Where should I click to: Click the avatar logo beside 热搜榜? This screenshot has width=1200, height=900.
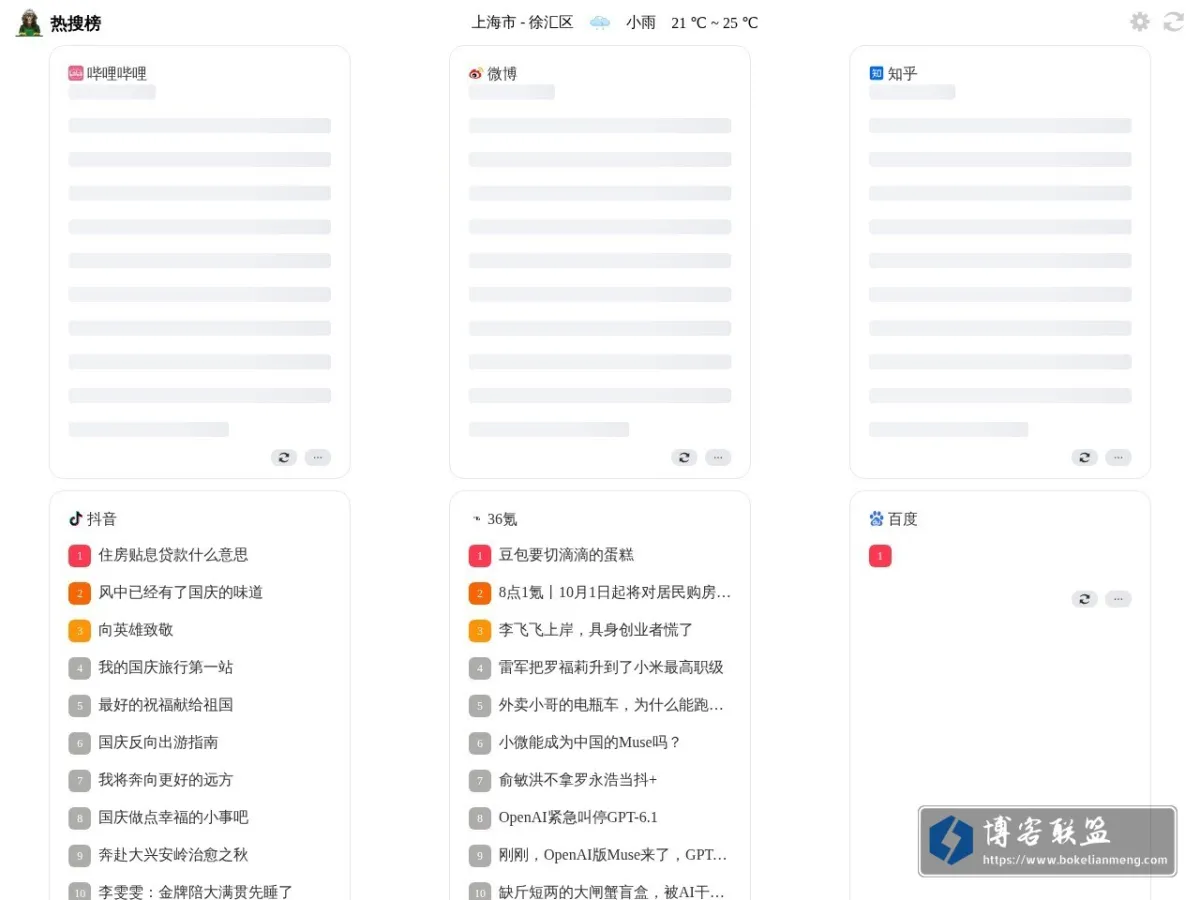click(x=29, y=23)
